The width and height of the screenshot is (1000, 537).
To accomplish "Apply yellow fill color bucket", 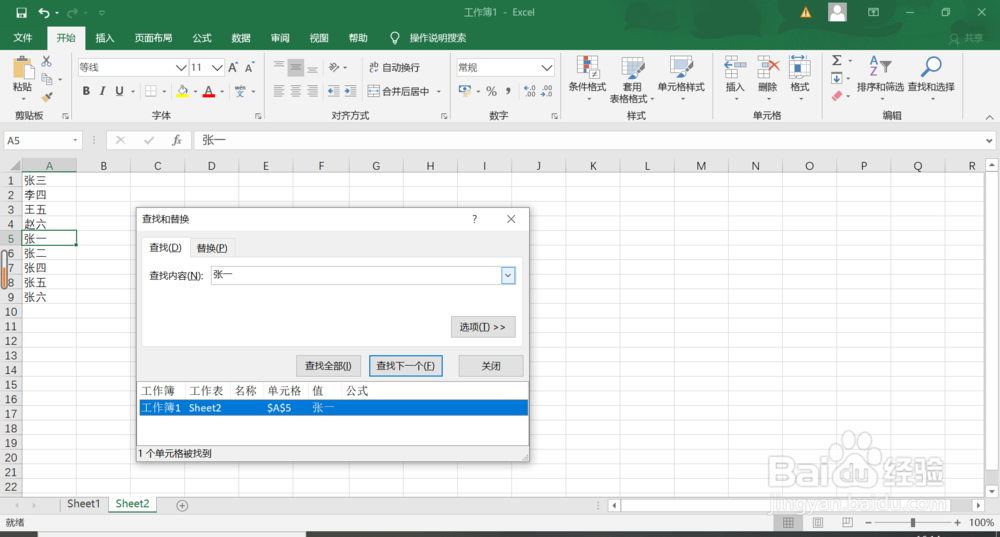I will [182, 91].
